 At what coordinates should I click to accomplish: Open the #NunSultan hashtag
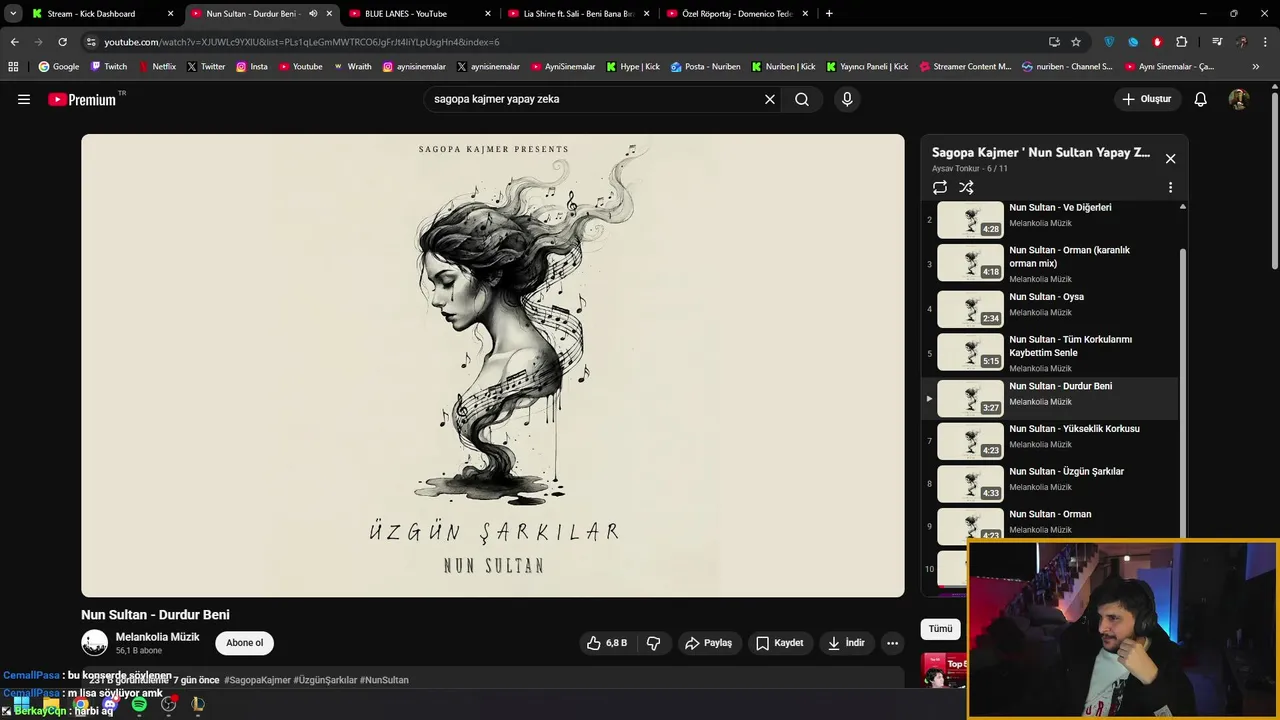point(384,680)
